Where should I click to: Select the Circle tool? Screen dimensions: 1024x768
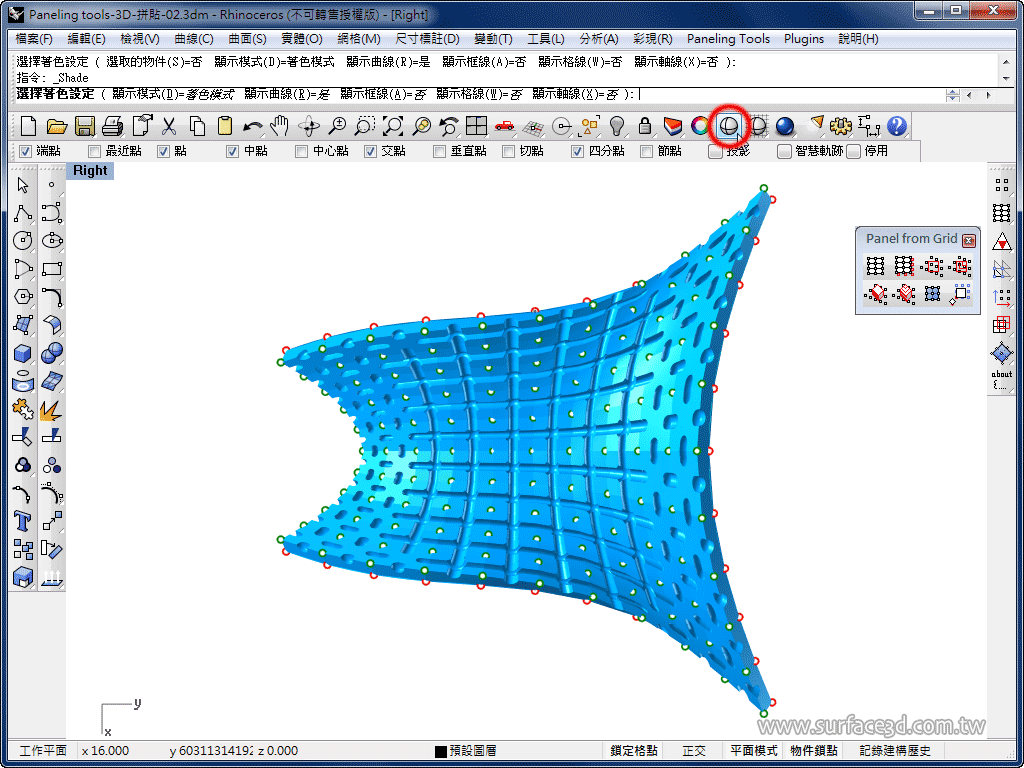click(23, 240)
